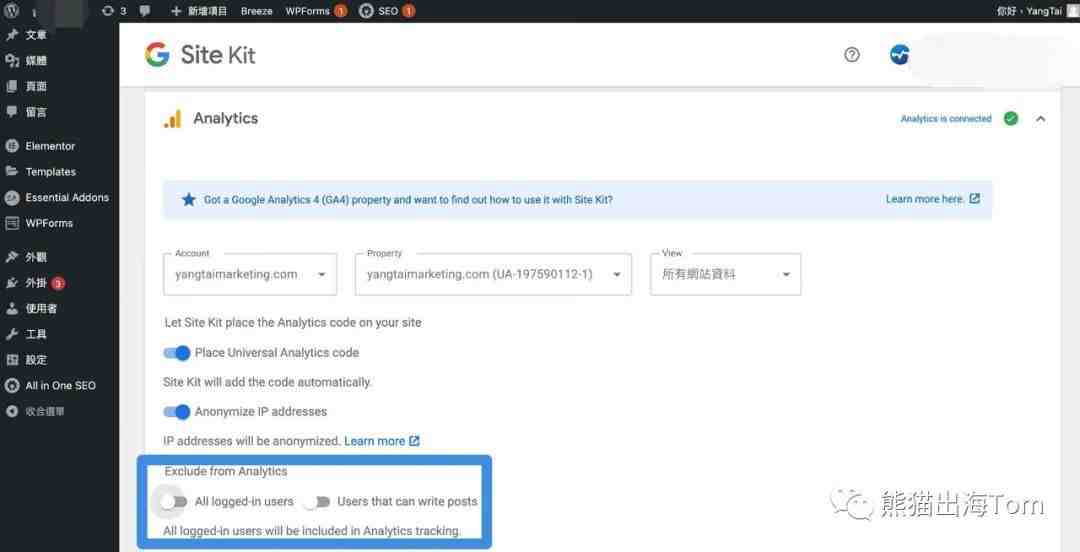Toggle Anonymize IP addresses switch
The width and height of the screenshot is (1080, 552).
176,412
